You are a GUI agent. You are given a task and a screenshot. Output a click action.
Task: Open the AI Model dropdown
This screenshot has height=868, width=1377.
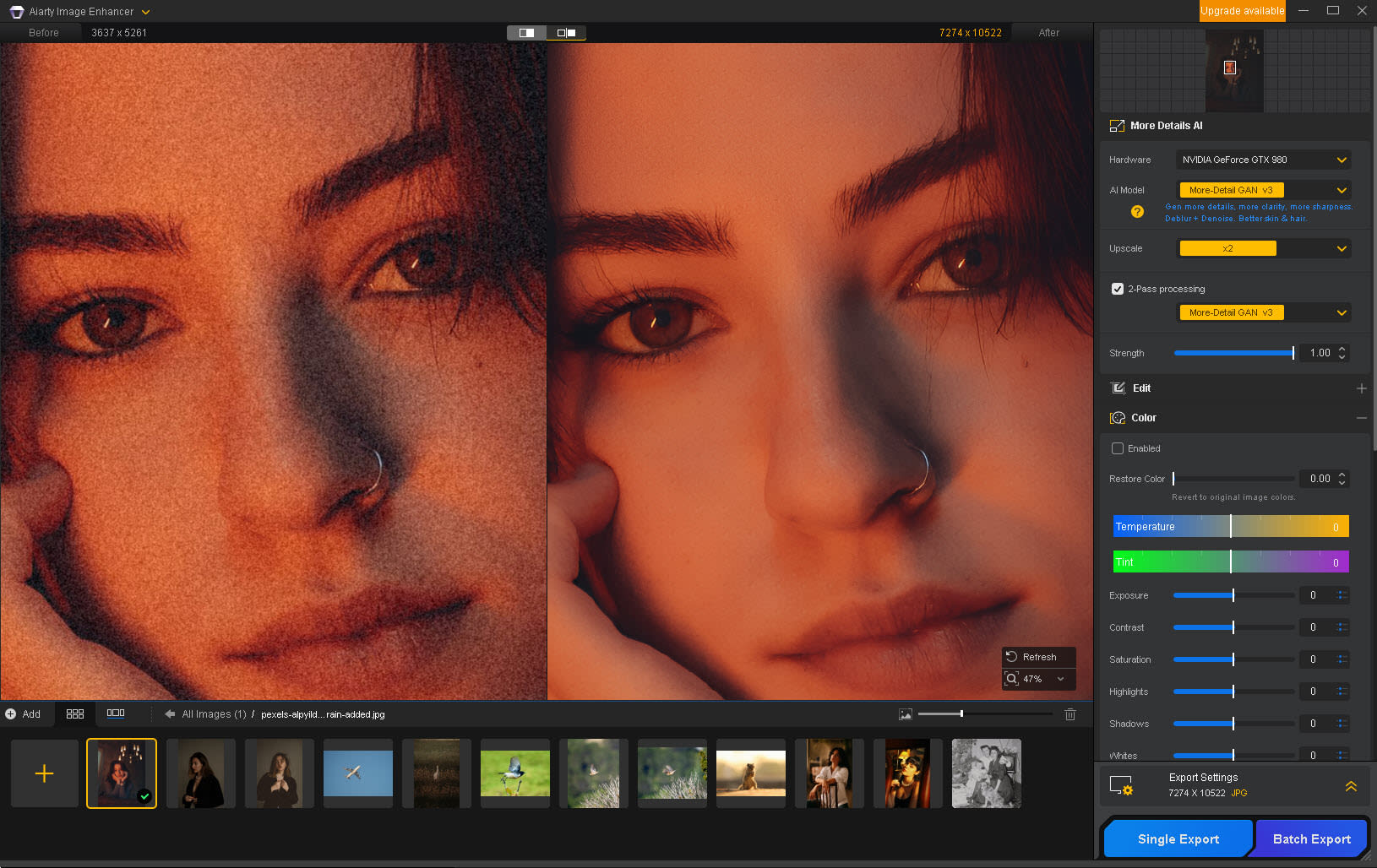click(x=1263, y=190)
